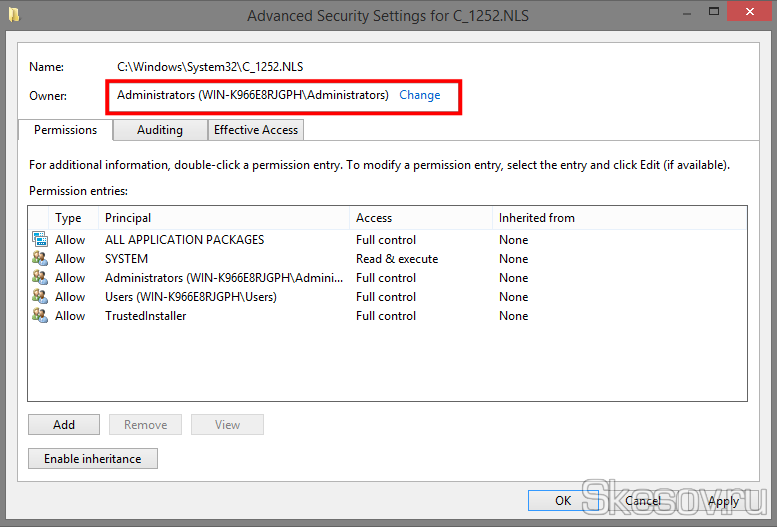
Task: Close the Advanced Security Settings window
Action: point(747,14)
